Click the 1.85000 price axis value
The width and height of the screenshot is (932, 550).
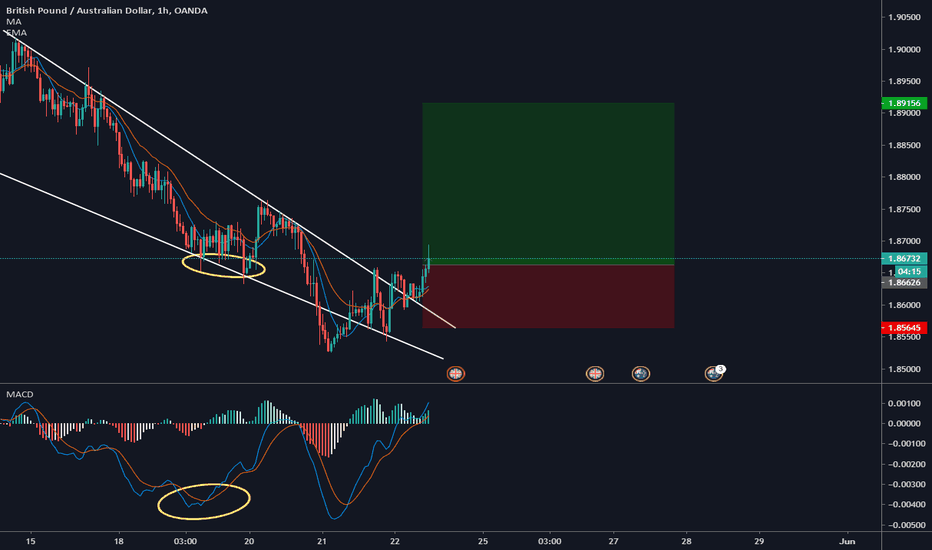coord(904,369)
